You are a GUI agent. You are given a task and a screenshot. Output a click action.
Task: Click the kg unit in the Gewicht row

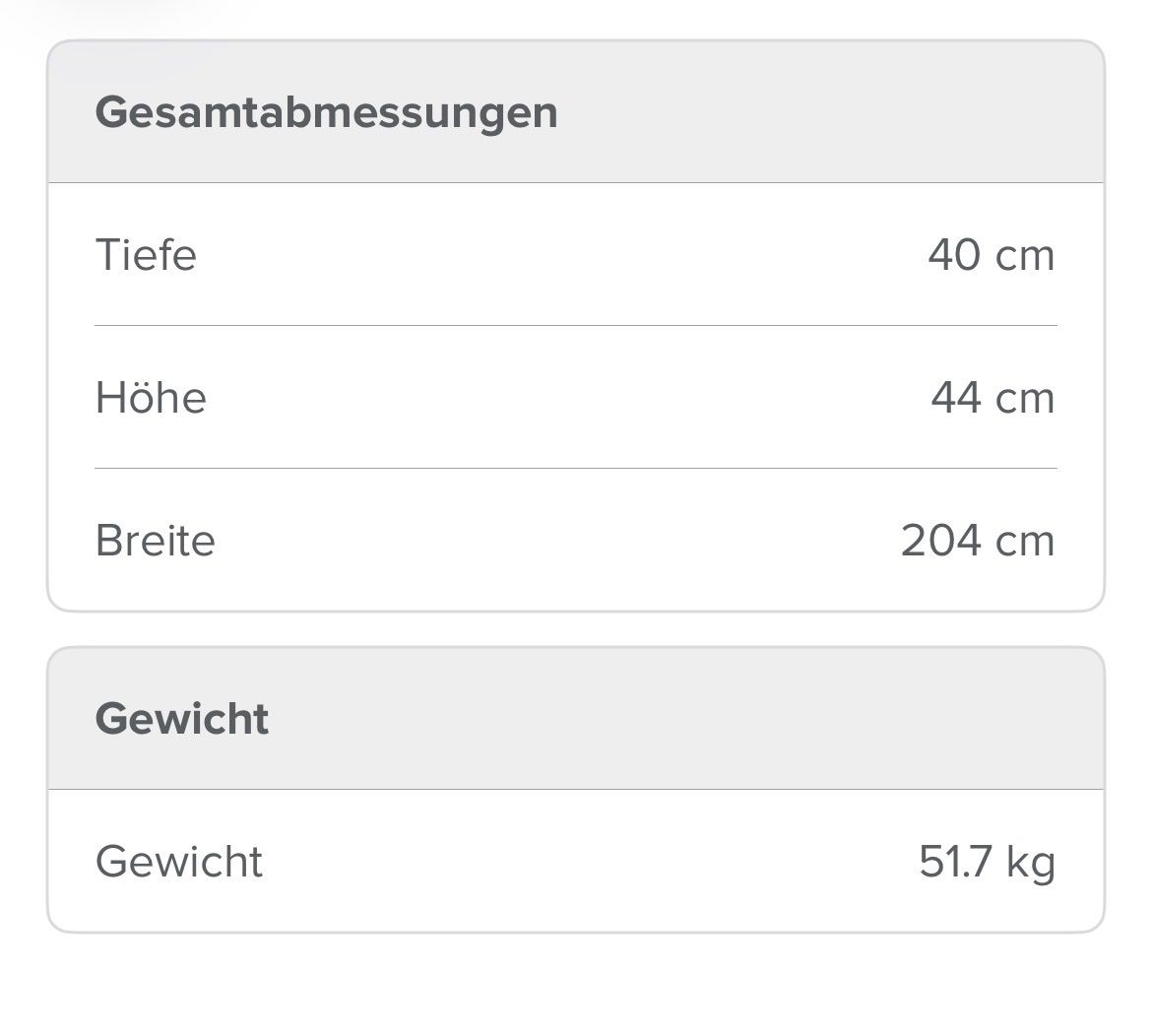[1031, 863]
